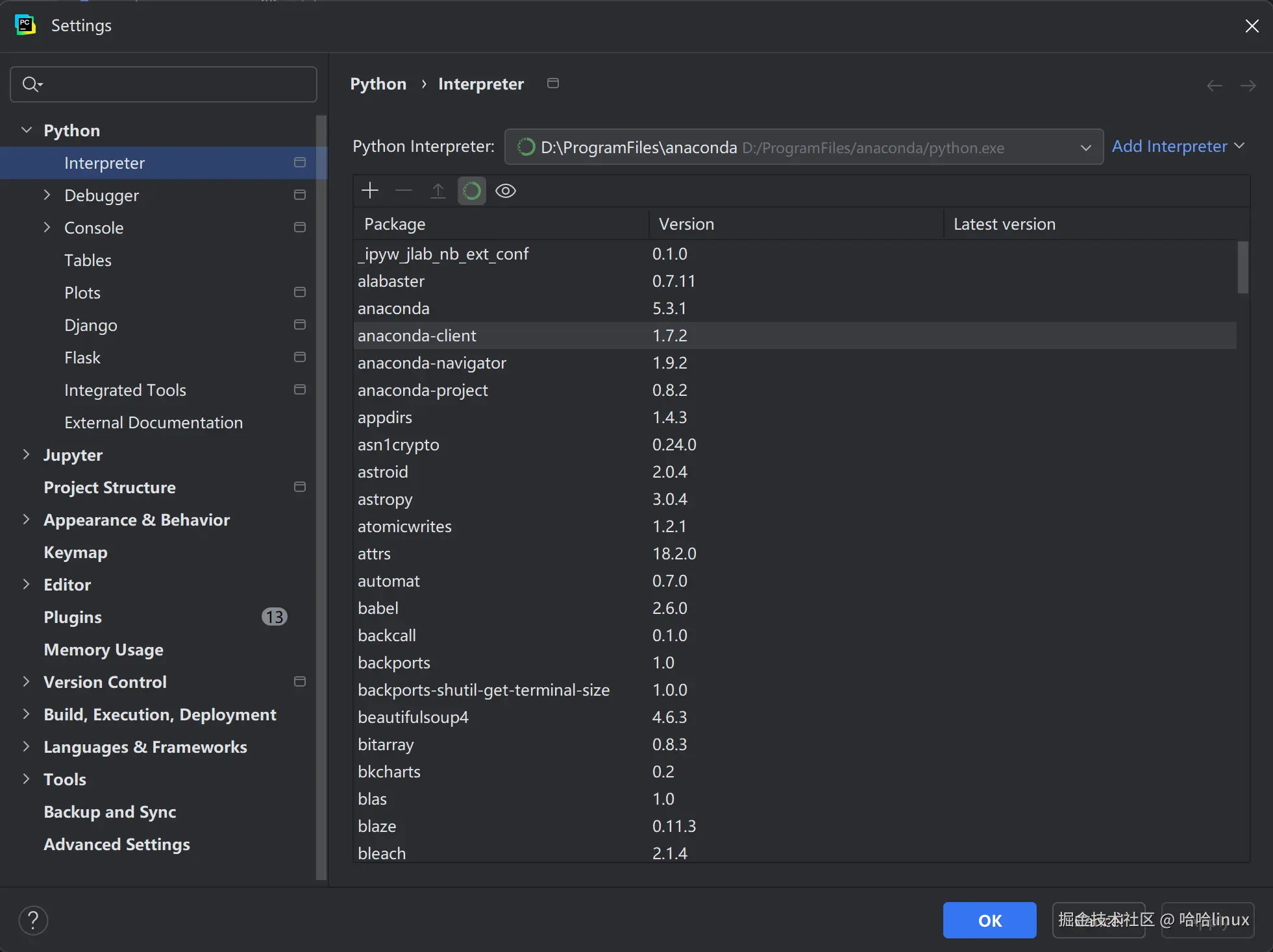Open the Keymap settings page
This screenshot has height=952, width=1273.
tap(75, 552)
